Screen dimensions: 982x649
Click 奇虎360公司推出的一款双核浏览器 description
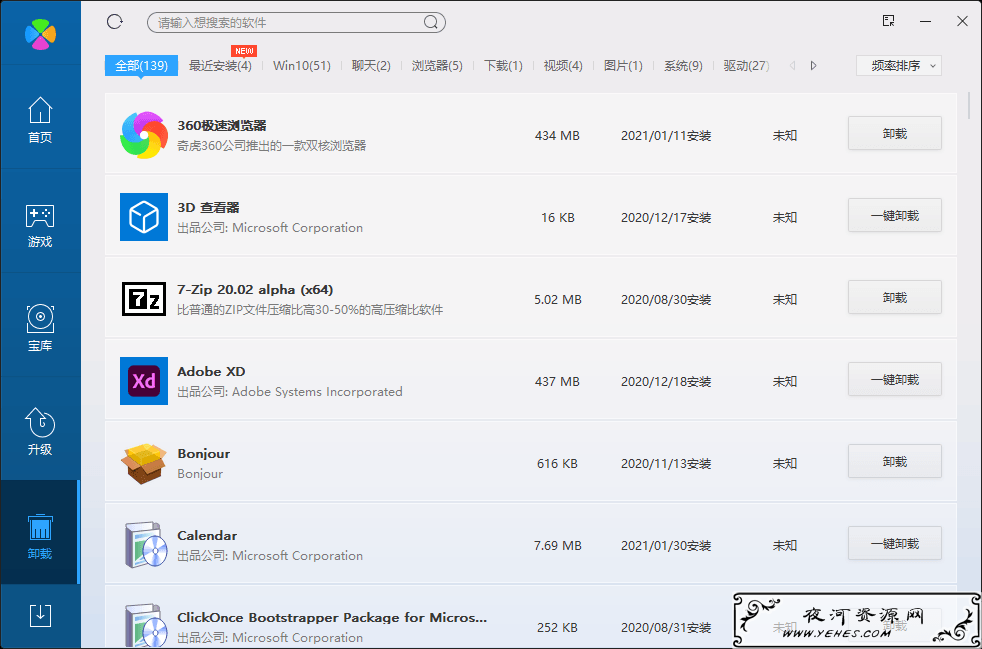[x=272, y=146]
